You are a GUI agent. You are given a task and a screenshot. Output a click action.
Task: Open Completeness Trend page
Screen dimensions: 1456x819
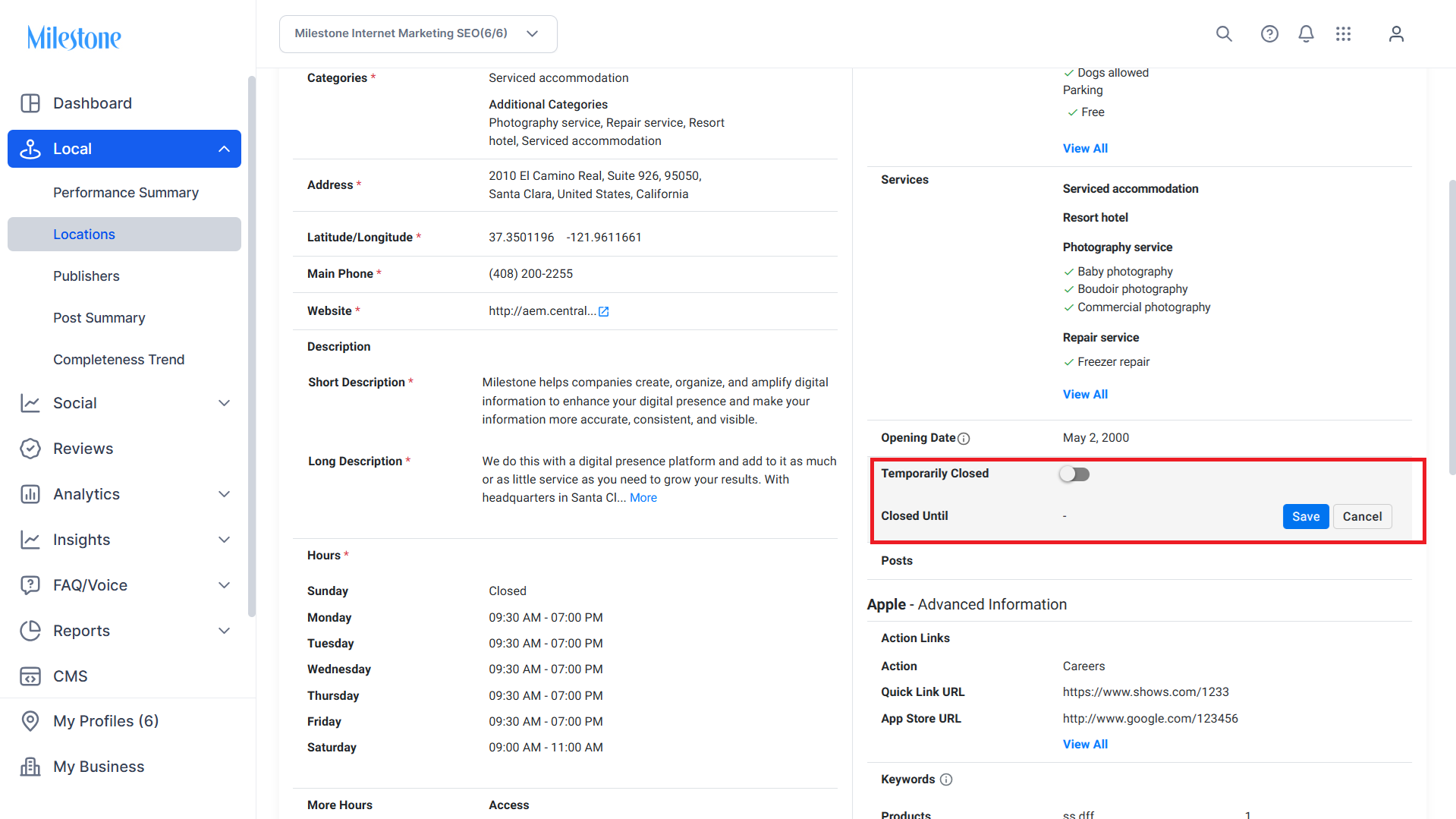119,360
